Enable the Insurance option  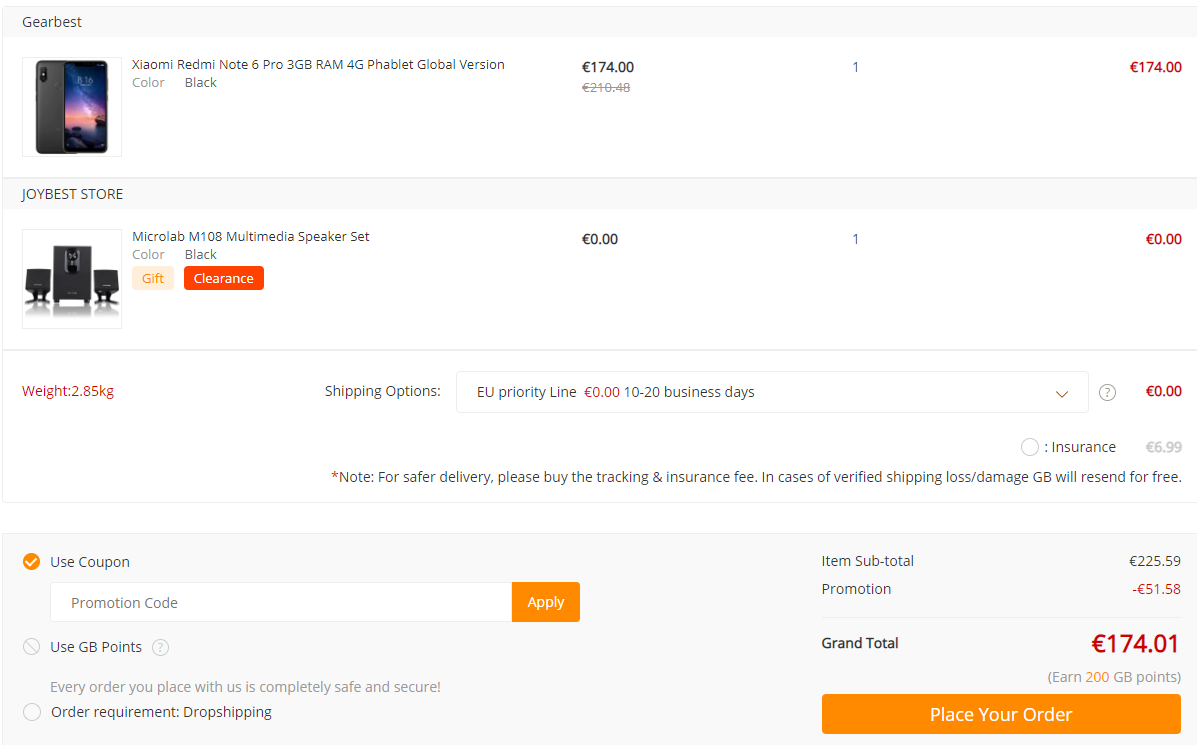1029,447
